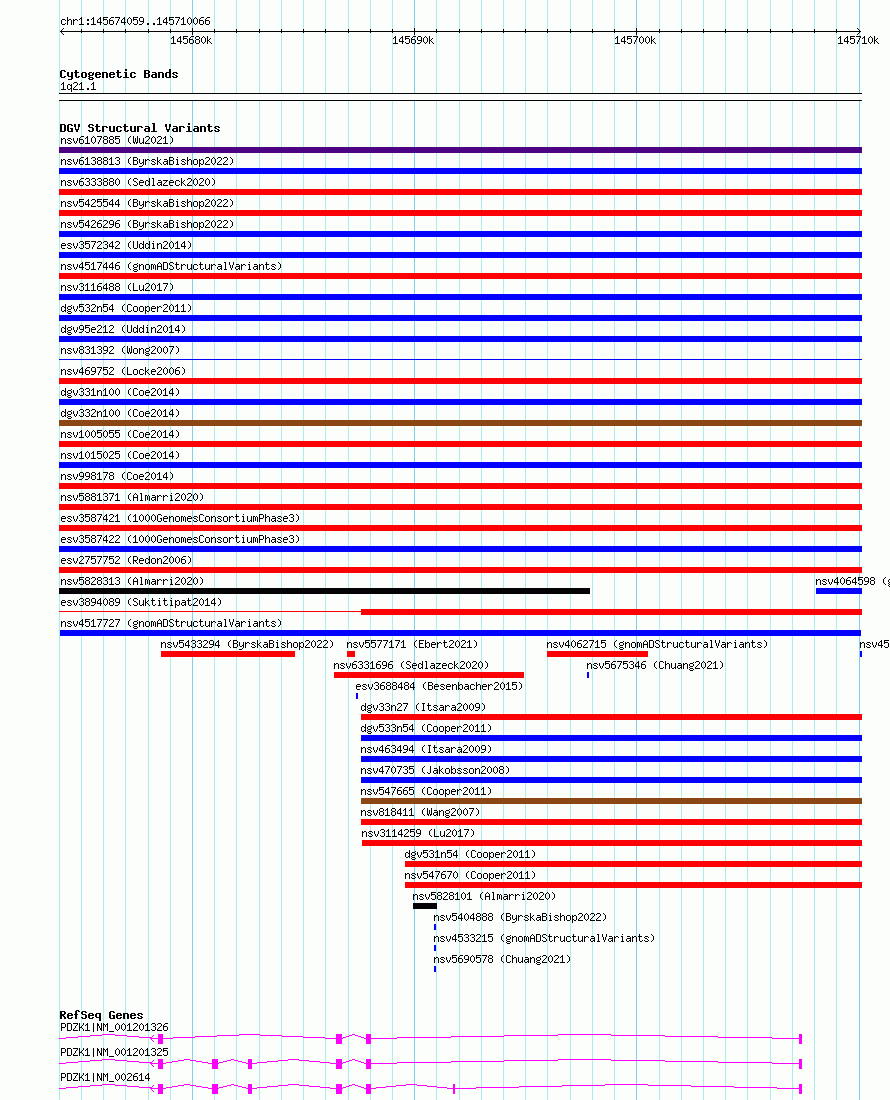The width and height of the screenshot is (890, 1100).
Task: Click the 145690k ruler position label
Action: pos(413,41)
